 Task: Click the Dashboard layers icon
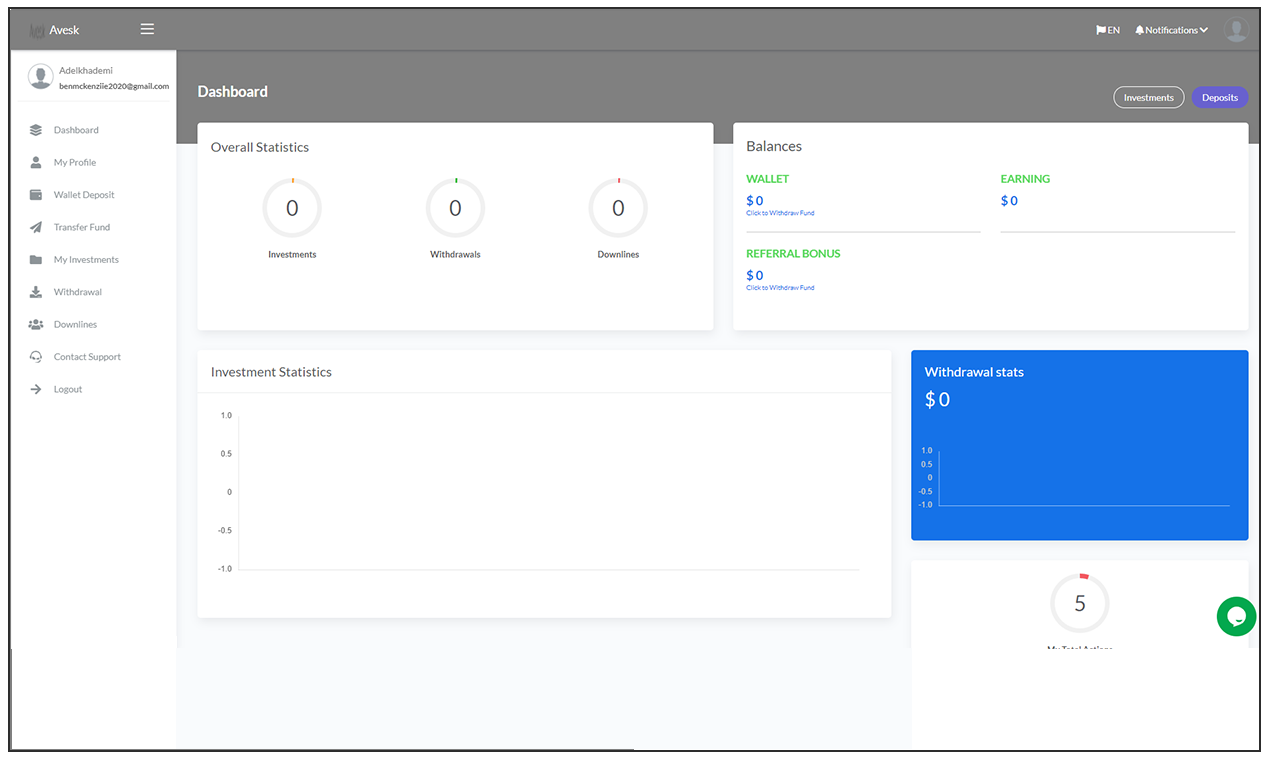(x=36, y=130)
